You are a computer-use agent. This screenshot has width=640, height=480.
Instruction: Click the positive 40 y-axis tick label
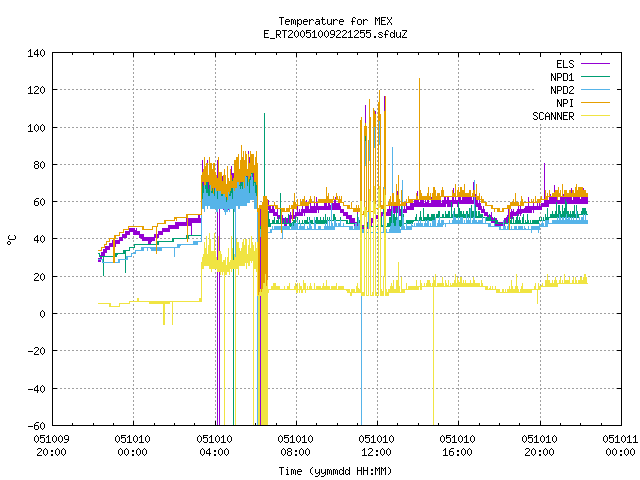(40, 239)
